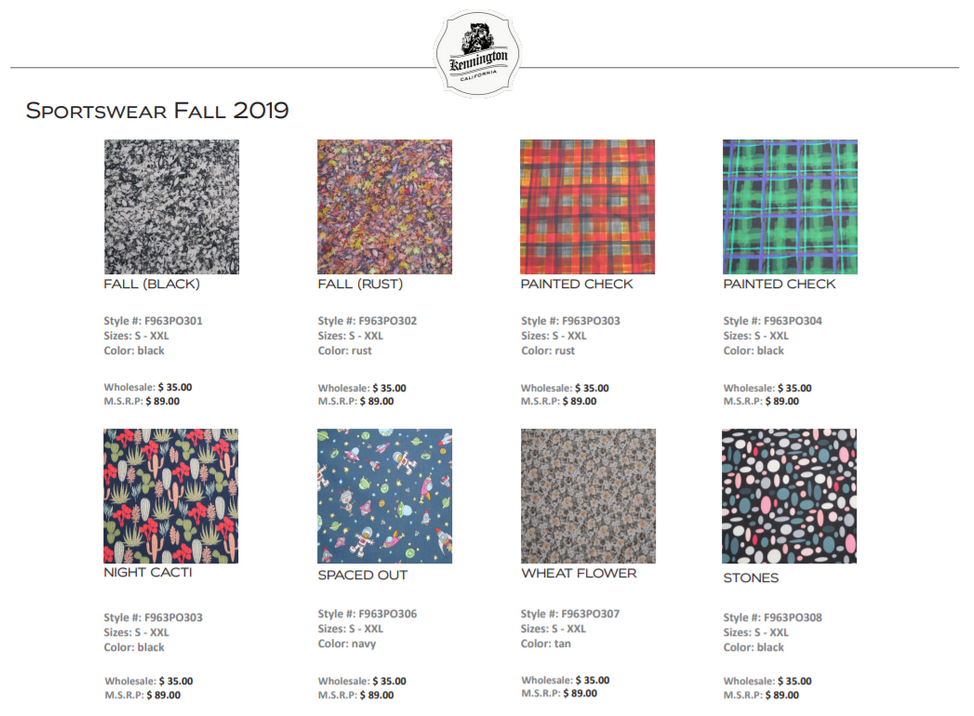Click the Sportswear Fall 2019 heading
The height and width of the screenshot is (716, 974).
(157, 111)
